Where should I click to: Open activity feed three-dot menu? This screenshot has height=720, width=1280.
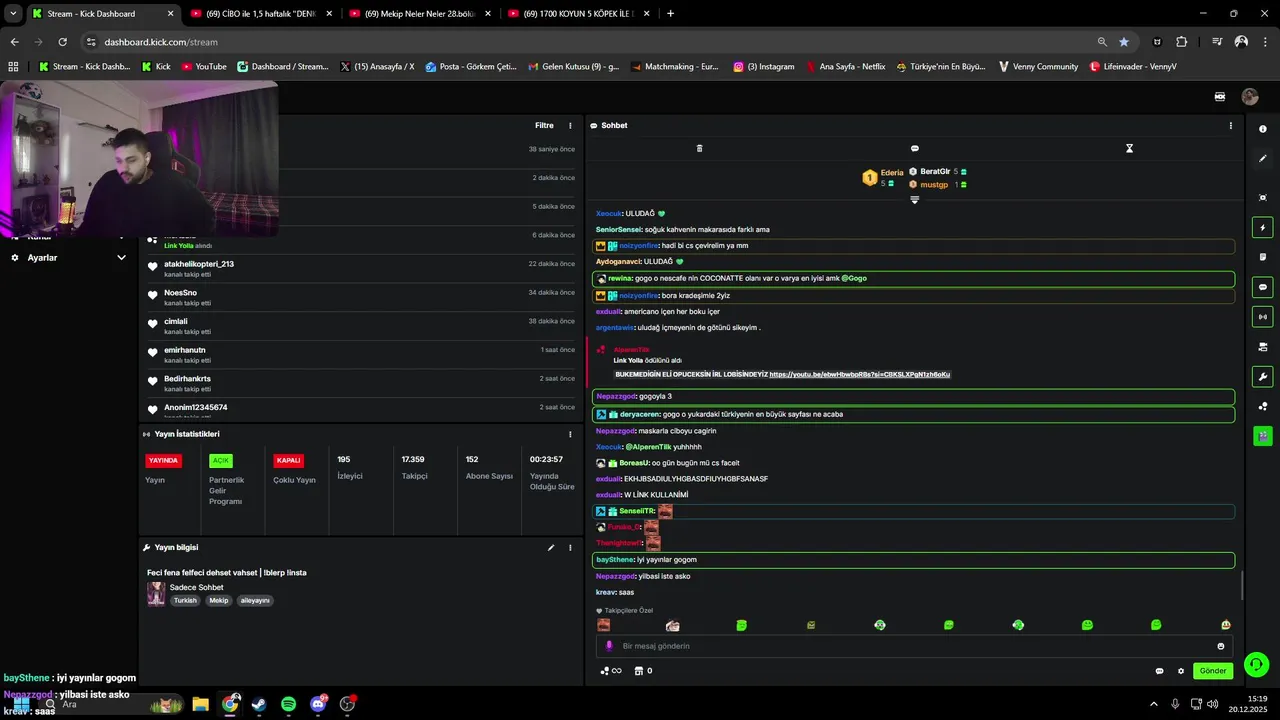[570, 125]
